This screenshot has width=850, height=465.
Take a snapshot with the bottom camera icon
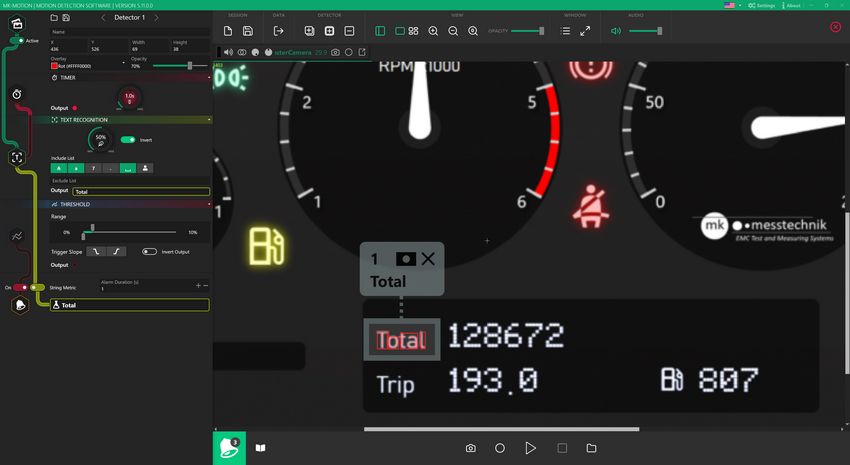pyautogui.click(x=470, y=448)
